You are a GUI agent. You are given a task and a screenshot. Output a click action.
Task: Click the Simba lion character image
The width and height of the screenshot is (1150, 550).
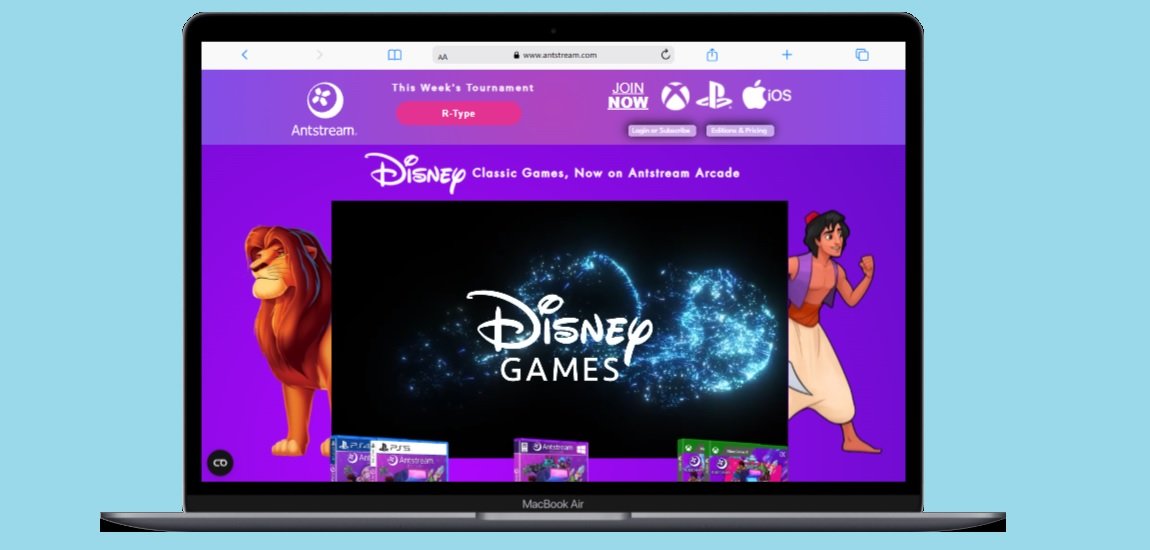point(288,340)
